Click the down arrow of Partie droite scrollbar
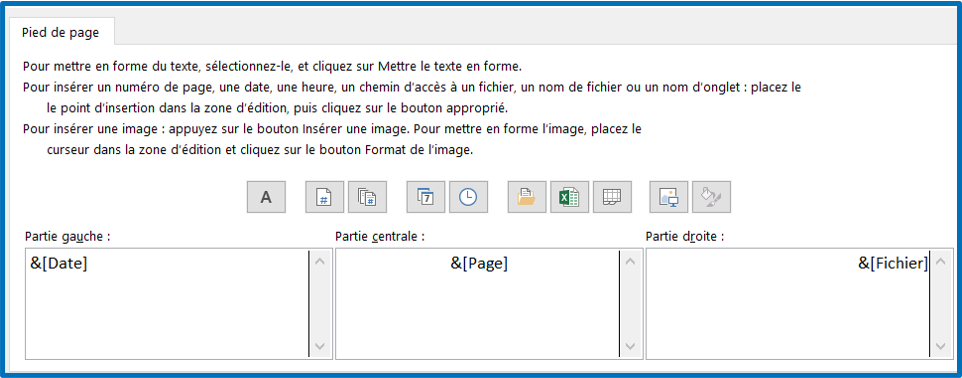This screenshot has height=378, width=962. point(941,346)
